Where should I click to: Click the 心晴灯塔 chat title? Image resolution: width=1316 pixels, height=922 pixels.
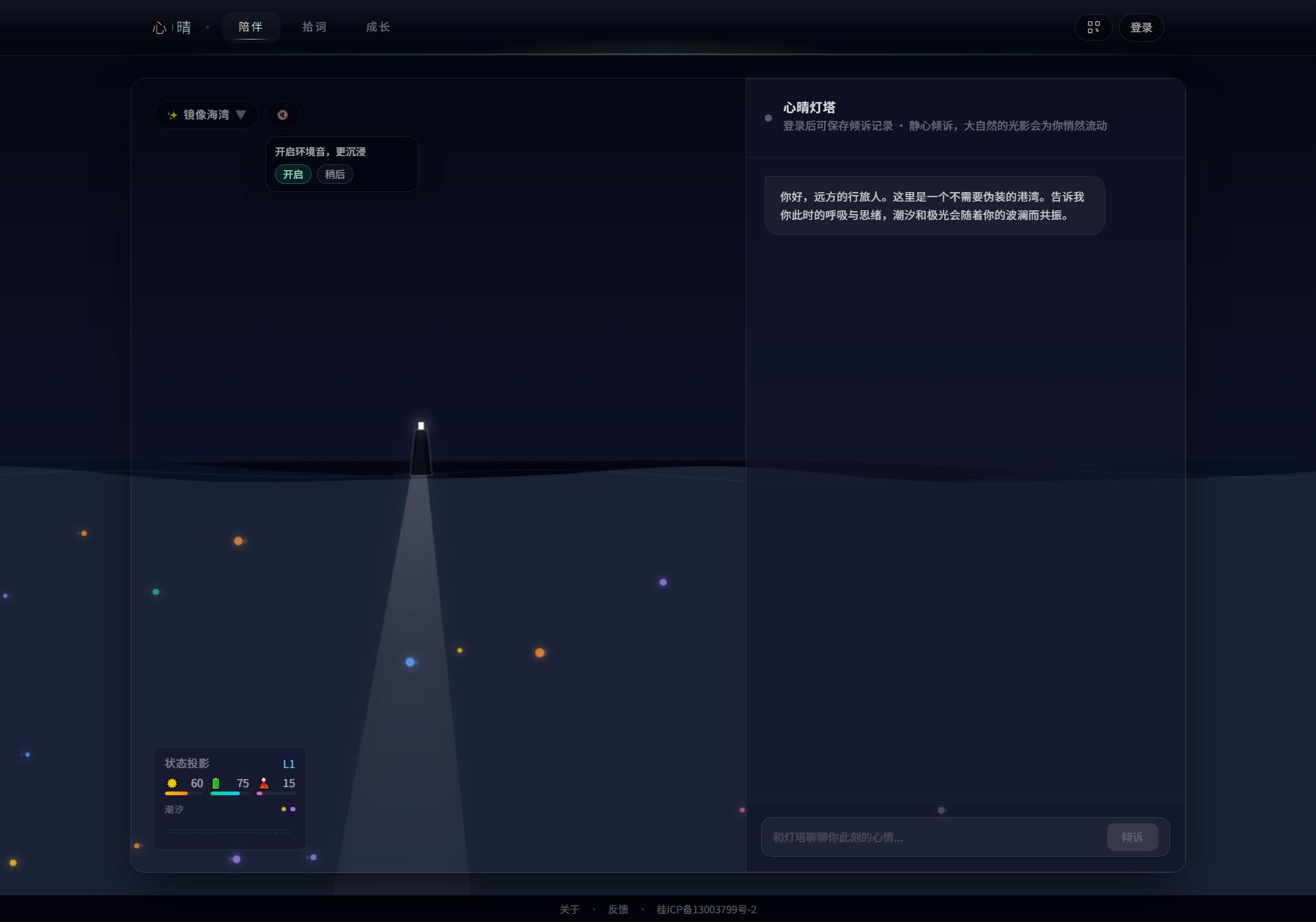(x=809, y=108)
